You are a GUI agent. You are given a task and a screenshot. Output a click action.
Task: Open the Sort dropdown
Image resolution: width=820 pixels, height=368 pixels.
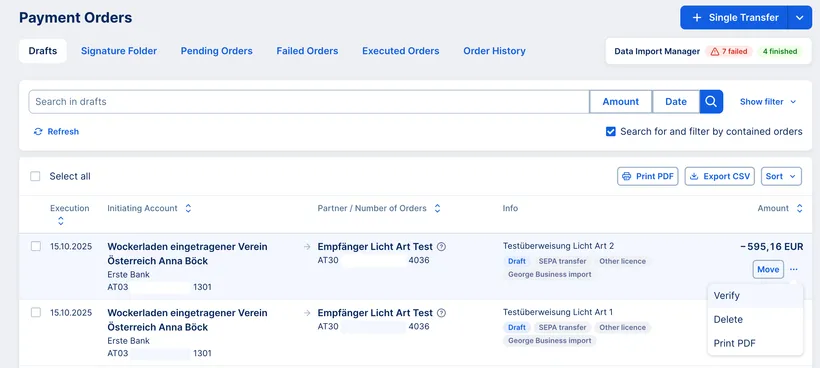(x=781, y=177)
